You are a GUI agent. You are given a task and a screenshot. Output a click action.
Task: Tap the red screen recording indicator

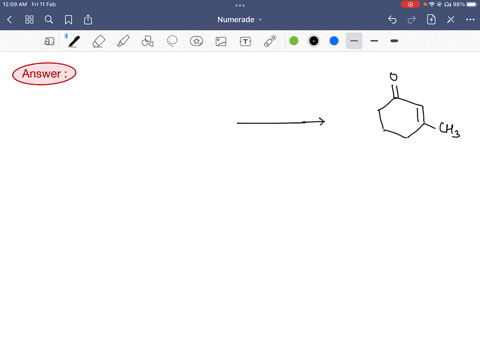click(x=410, y=4)
